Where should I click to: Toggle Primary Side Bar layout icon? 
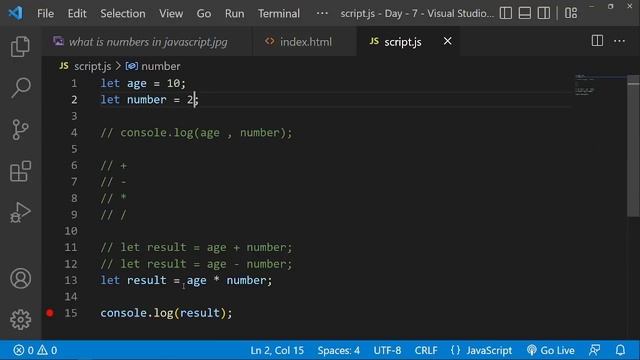506,13
